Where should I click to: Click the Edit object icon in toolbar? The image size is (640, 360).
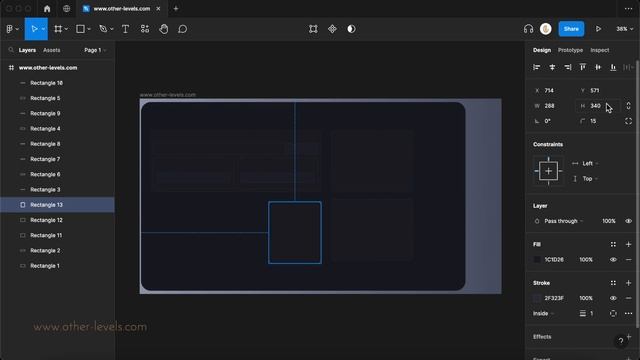(313, 29)
